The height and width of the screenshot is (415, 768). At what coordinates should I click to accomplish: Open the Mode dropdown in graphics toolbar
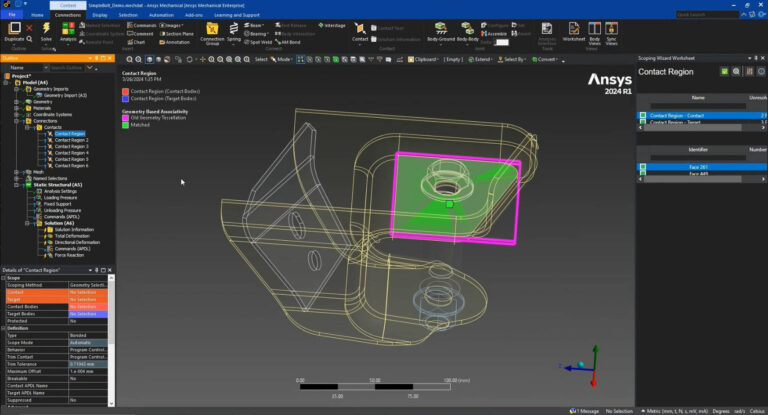tap(281, 59)
